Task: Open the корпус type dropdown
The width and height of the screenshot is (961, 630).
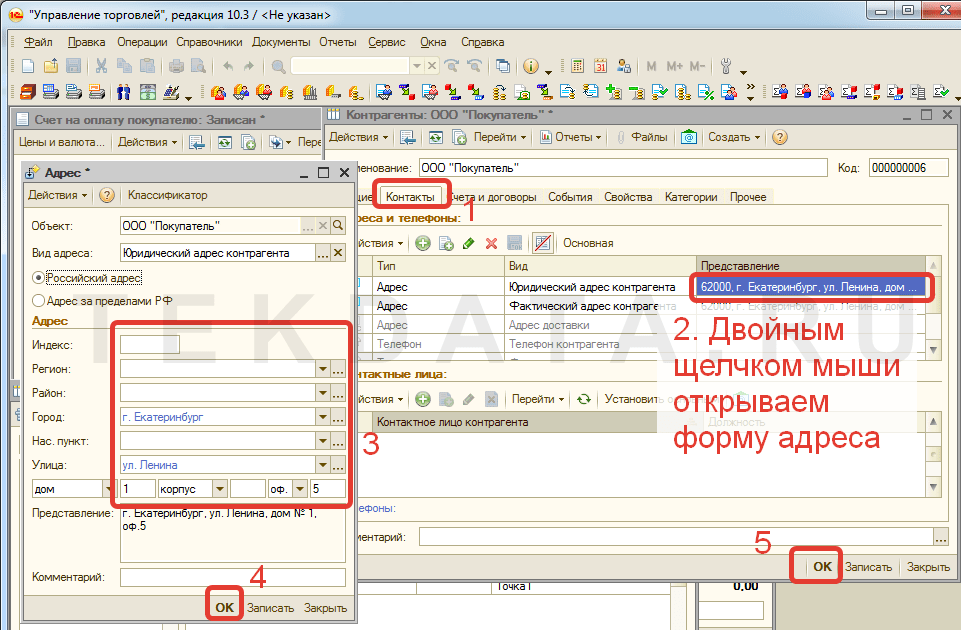Action: (220, 489)
